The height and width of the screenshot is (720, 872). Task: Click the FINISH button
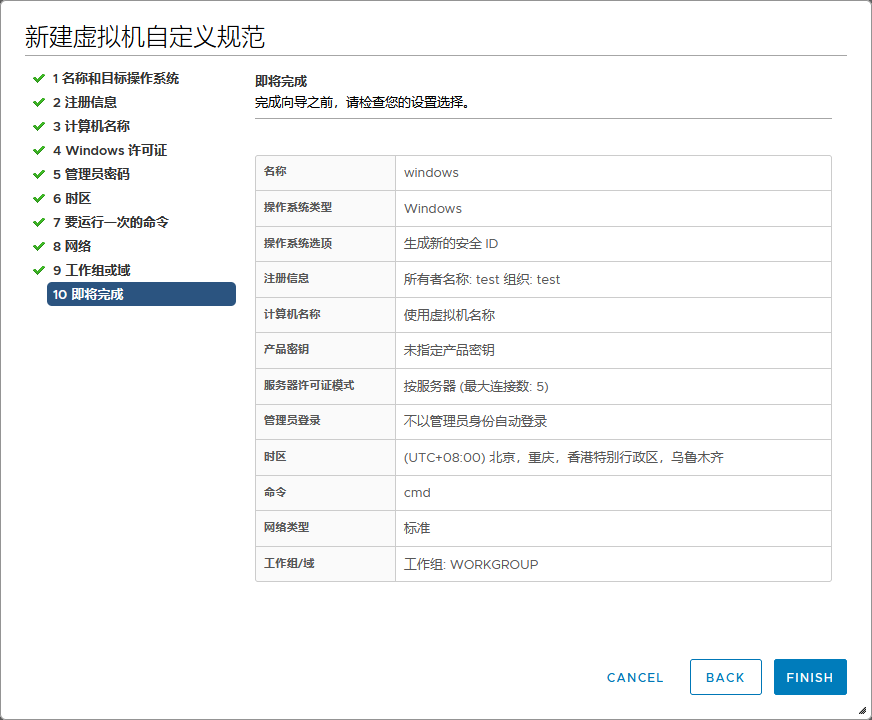click(x=810, y=677)
